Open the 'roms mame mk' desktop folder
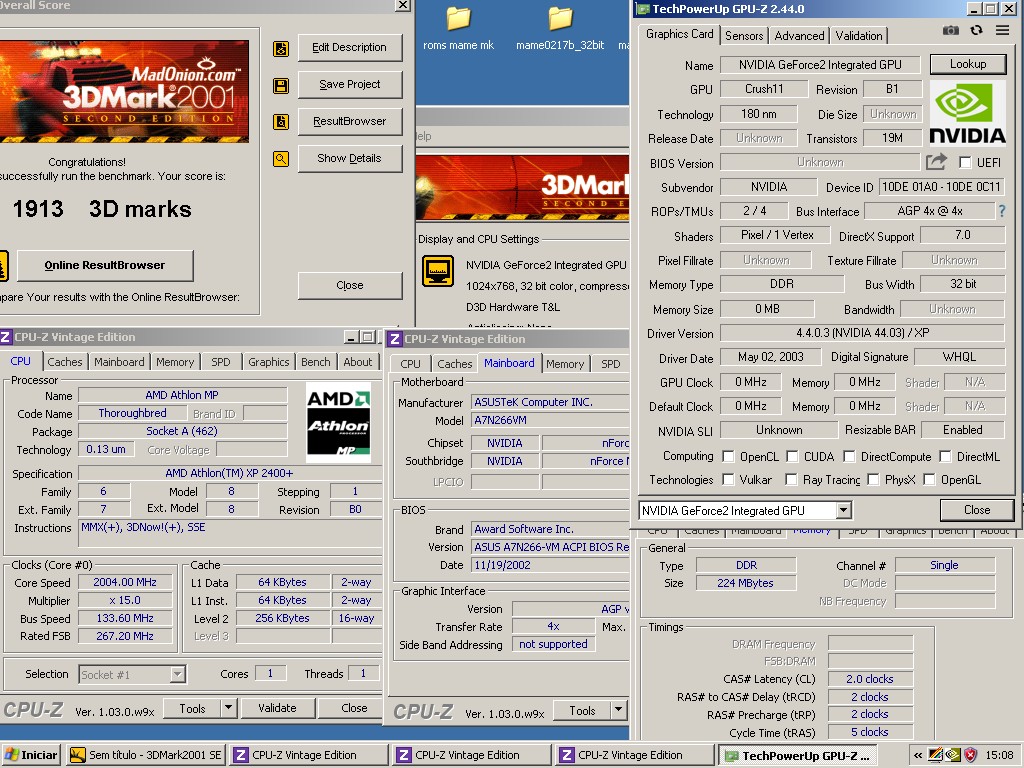The height and width of the screenshot is (768, 1024). [458, 28]
